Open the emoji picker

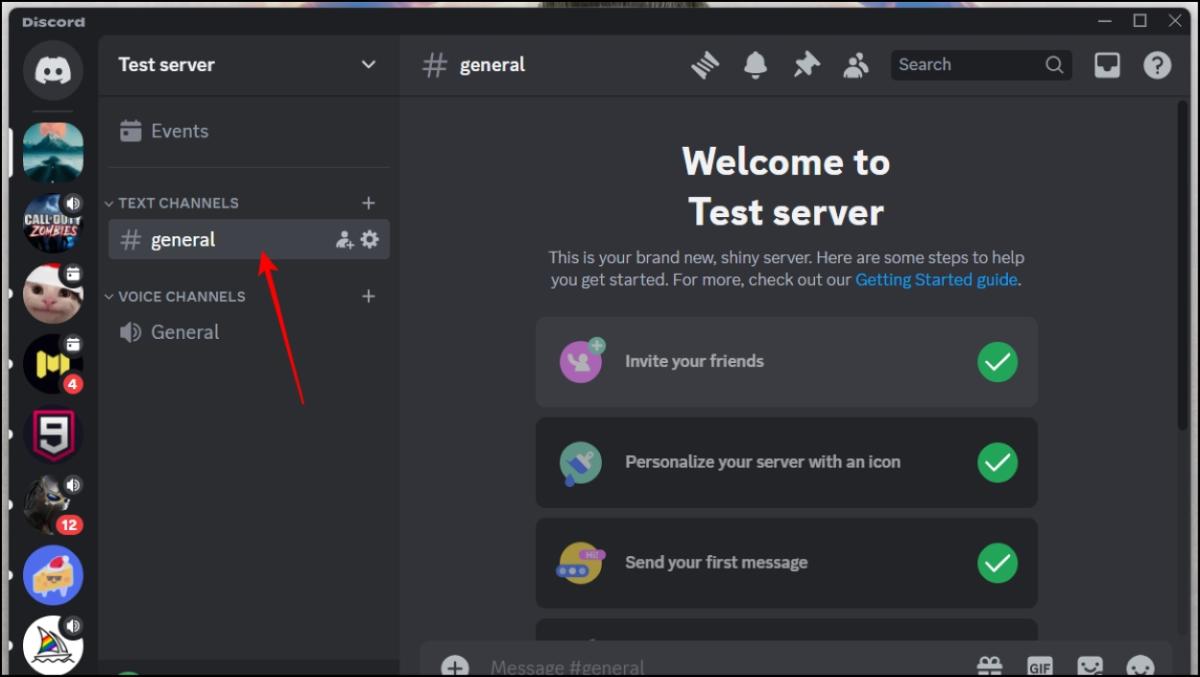tap(1140, 665)
